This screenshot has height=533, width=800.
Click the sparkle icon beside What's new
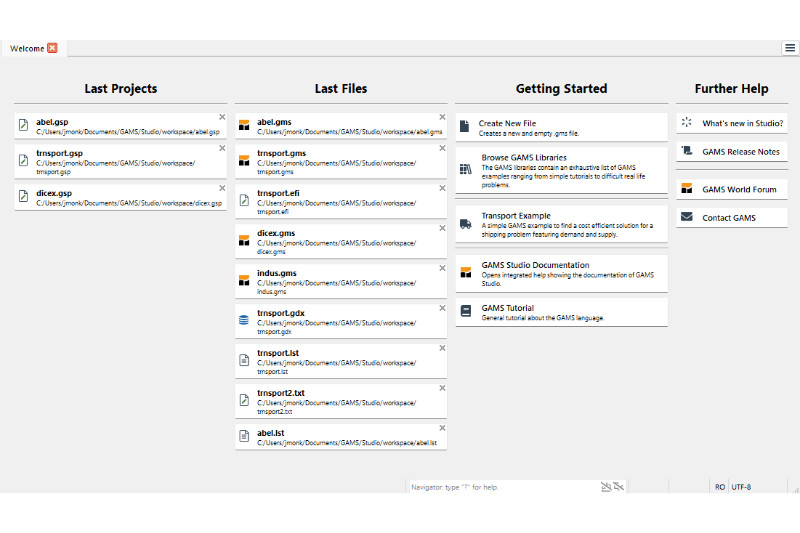687,122
